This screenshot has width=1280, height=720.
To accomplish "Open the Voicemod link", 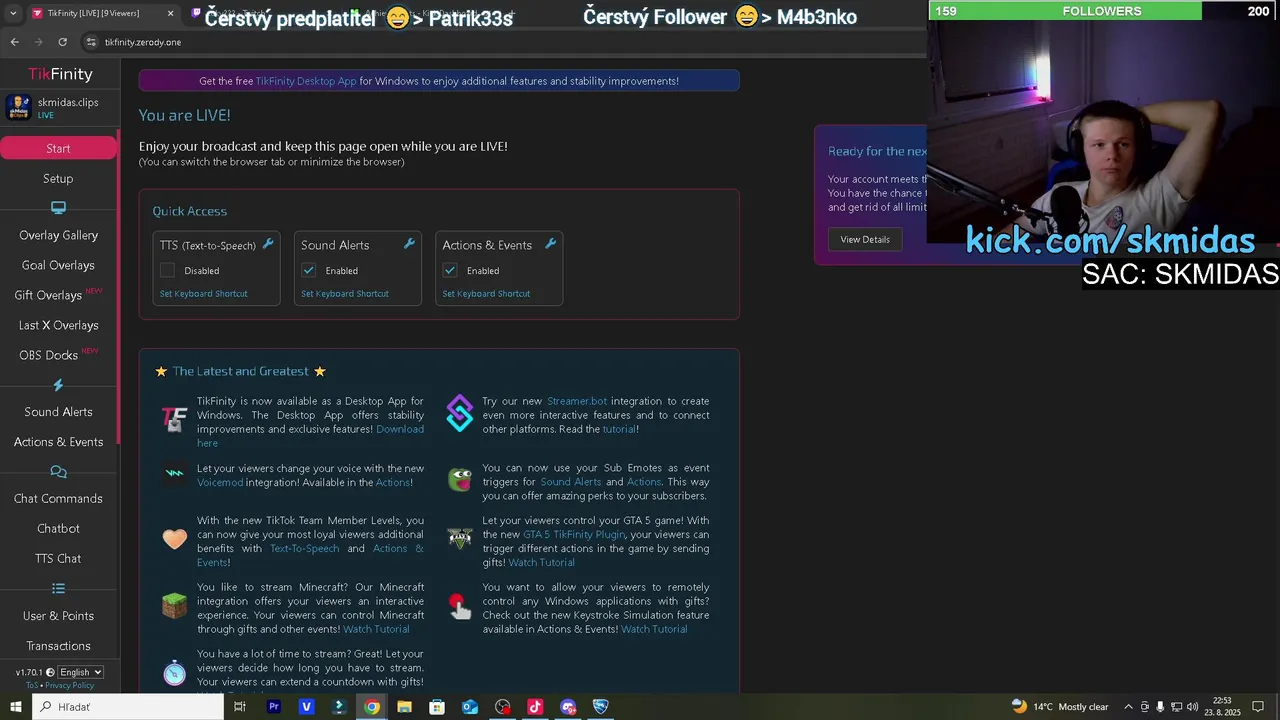I will tap(220, 482).
